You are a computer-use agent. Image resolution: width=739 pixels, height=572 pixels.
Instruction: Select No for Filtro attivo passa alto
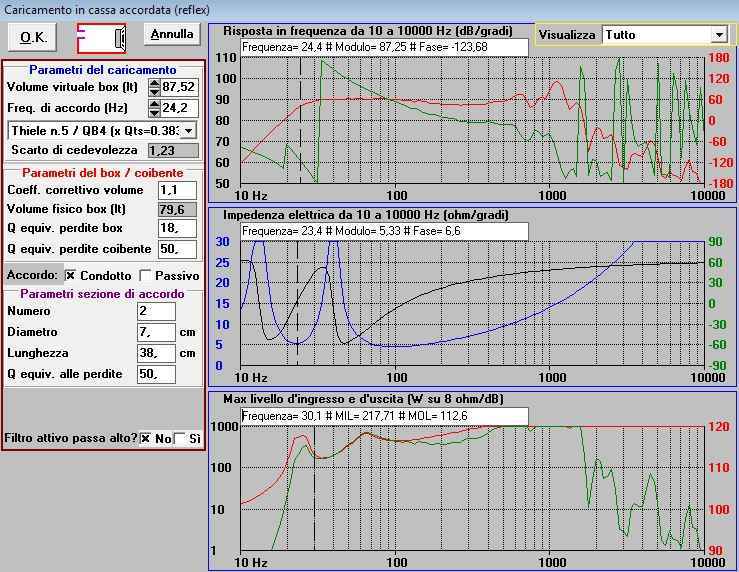pos(146,439)
